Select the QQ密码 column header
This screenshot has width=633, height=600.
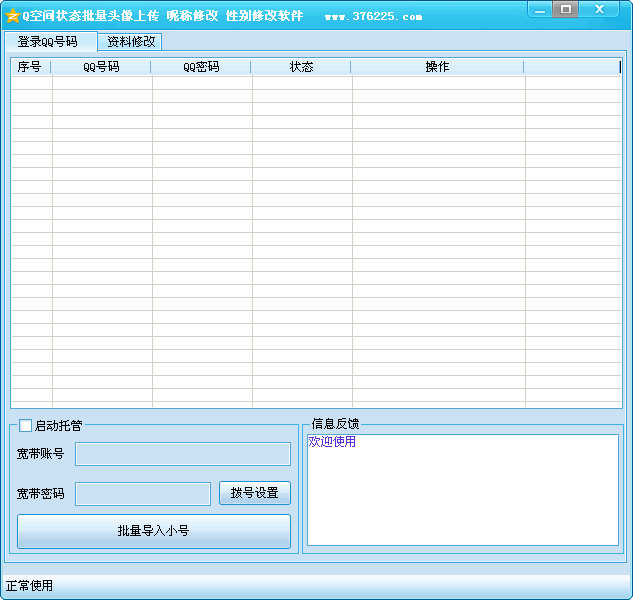coord(201,67)
